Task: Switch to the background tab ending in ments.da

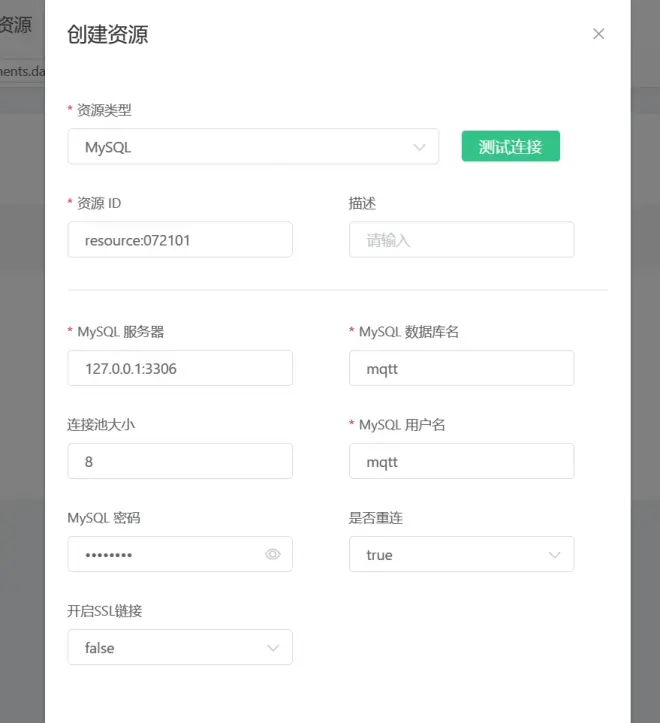Action: tap(22, 71)
